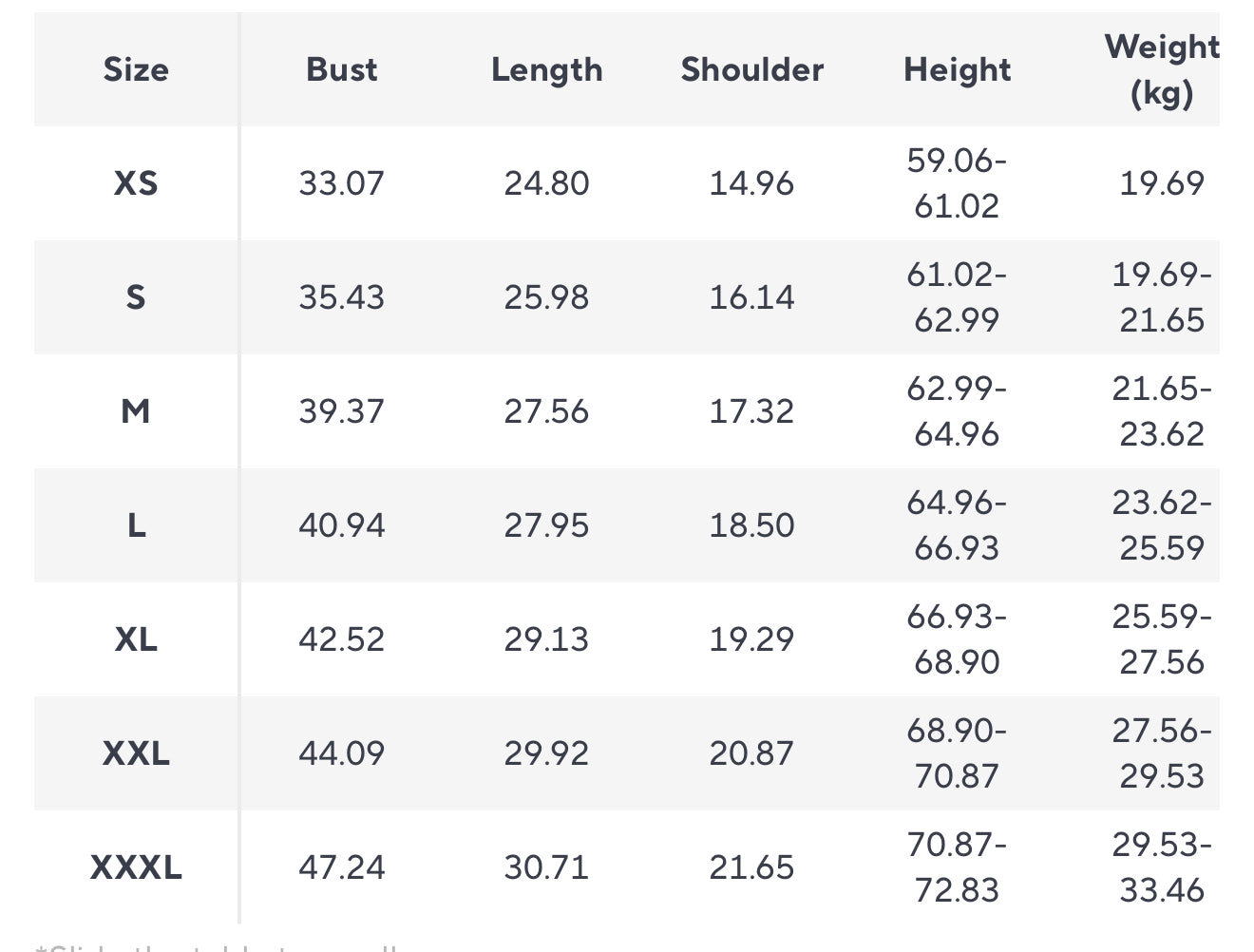Click shoulder value 18.50 for L

pyautogui.click(x=751, y=525)
